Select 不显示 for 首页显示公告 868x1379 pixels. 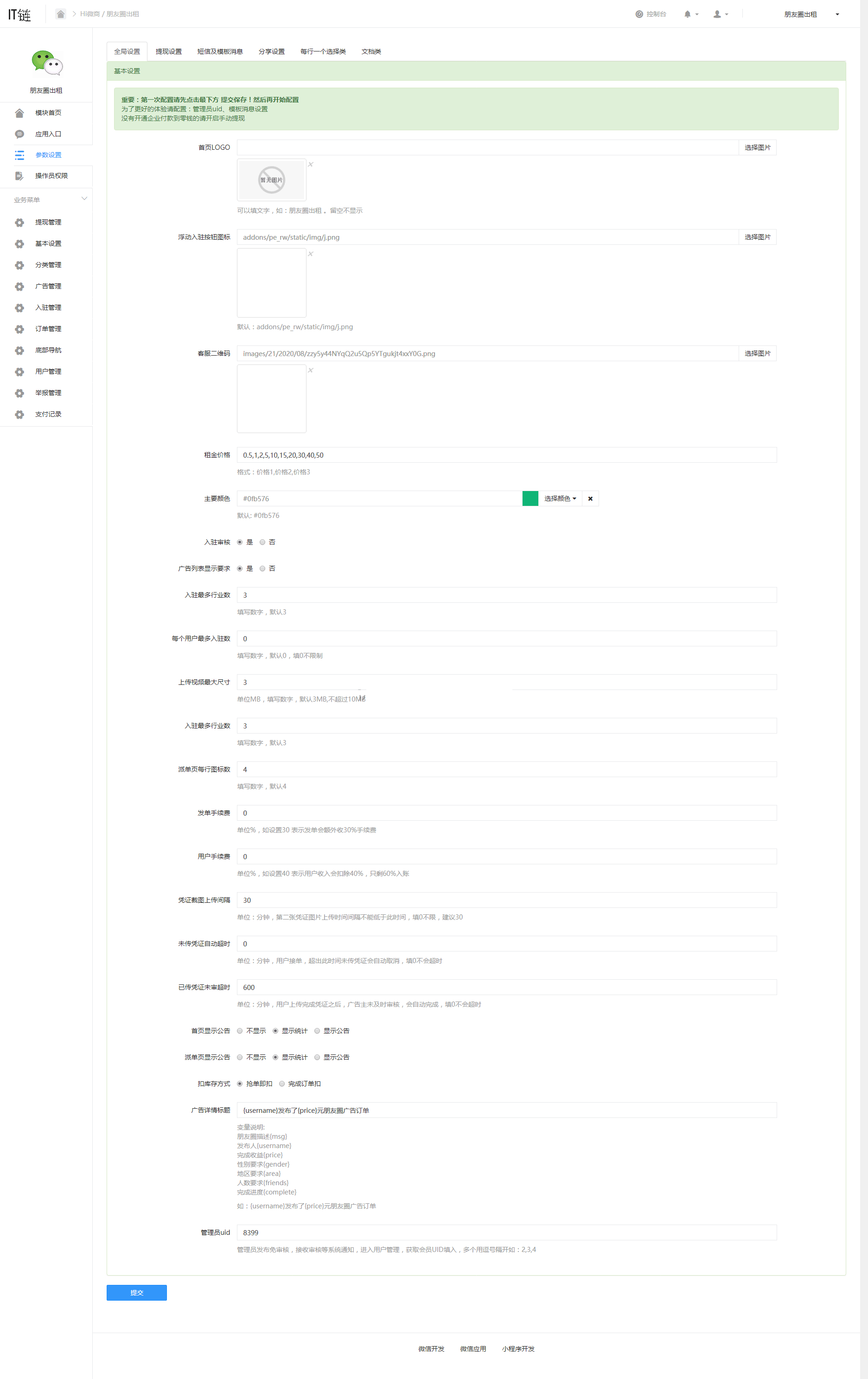point(240,1031)
